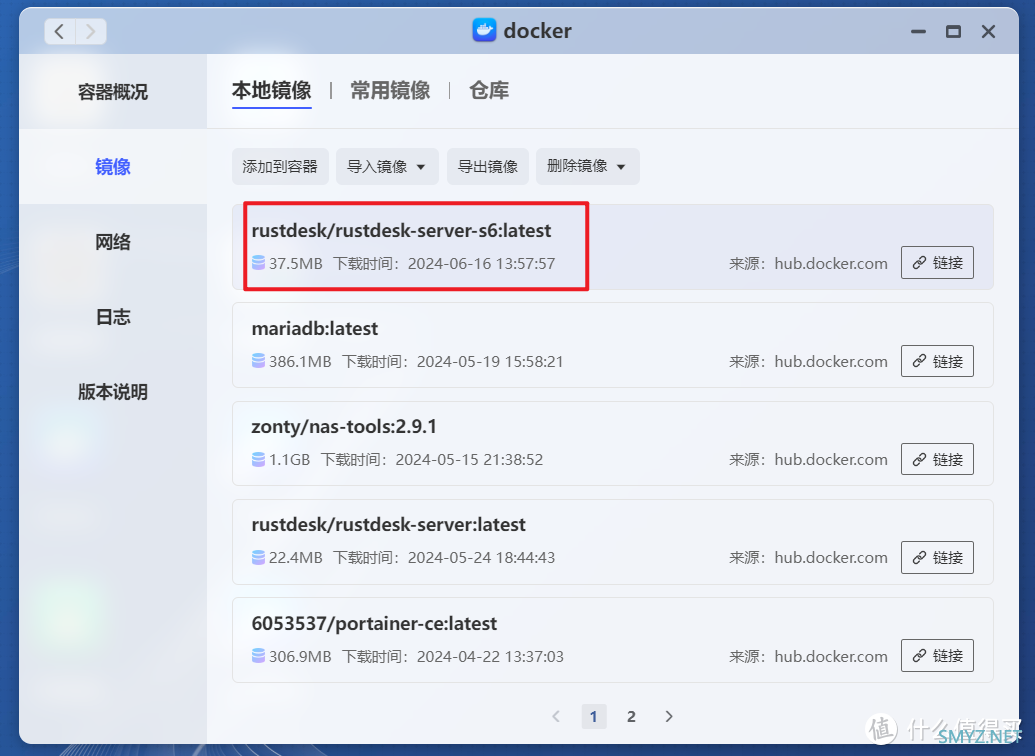
Task: Click the 306.9MB size value
Action: click(300, 656)
